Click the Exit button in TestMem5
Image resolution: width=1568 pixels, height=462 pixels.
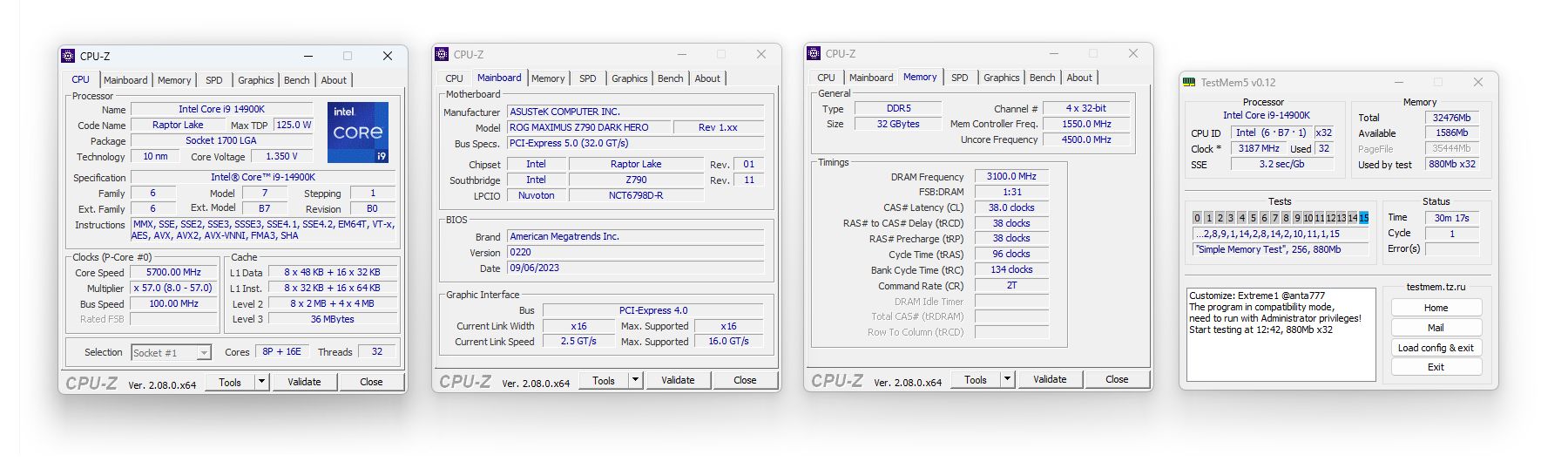[1436, 367]
